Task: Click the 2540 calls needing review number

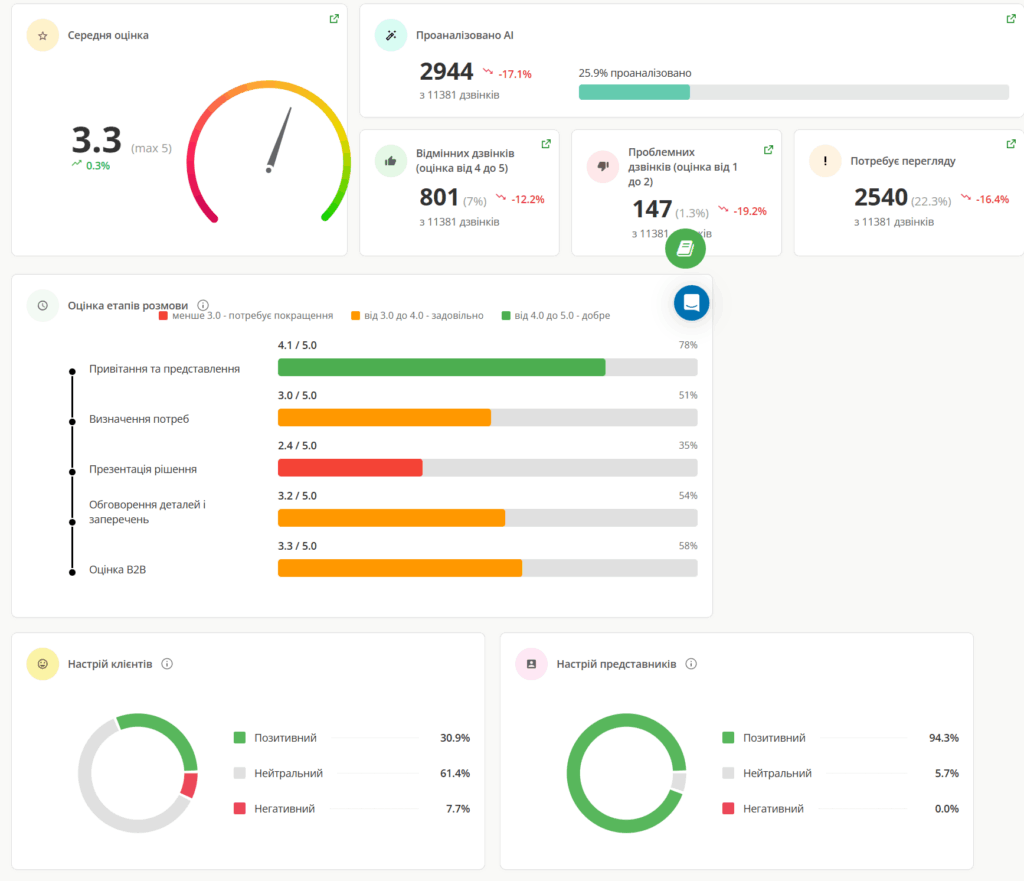Action: click(x=880, y=197)
